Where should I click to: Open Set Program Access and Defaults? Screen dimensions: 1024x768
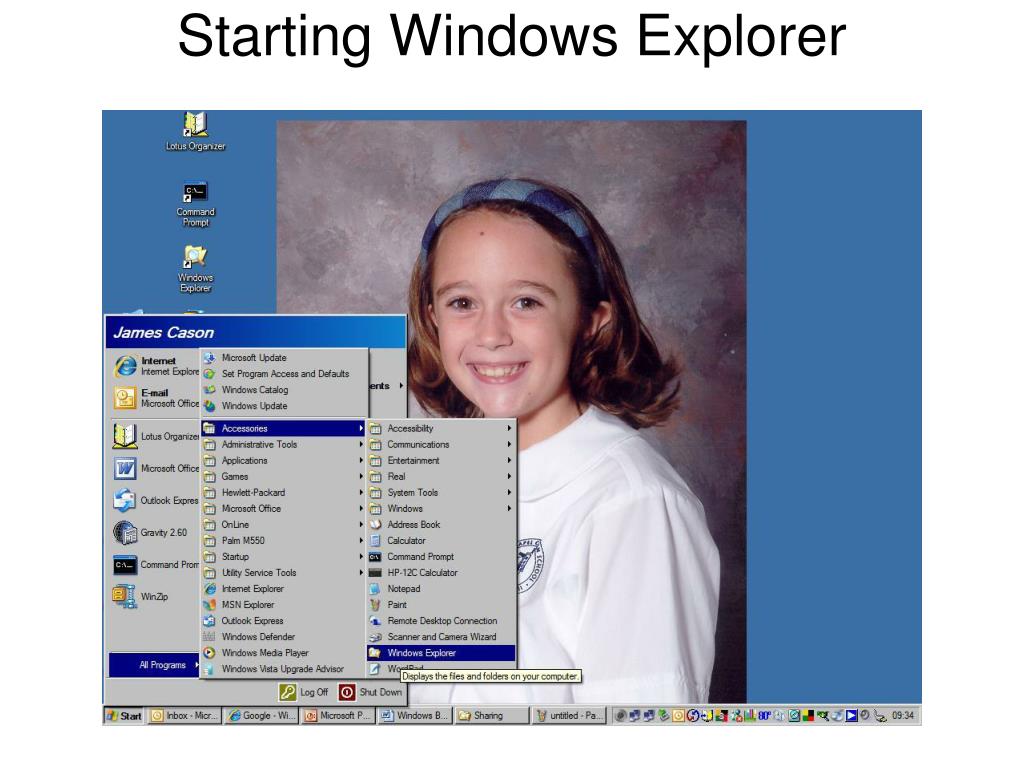coord(283,374)
